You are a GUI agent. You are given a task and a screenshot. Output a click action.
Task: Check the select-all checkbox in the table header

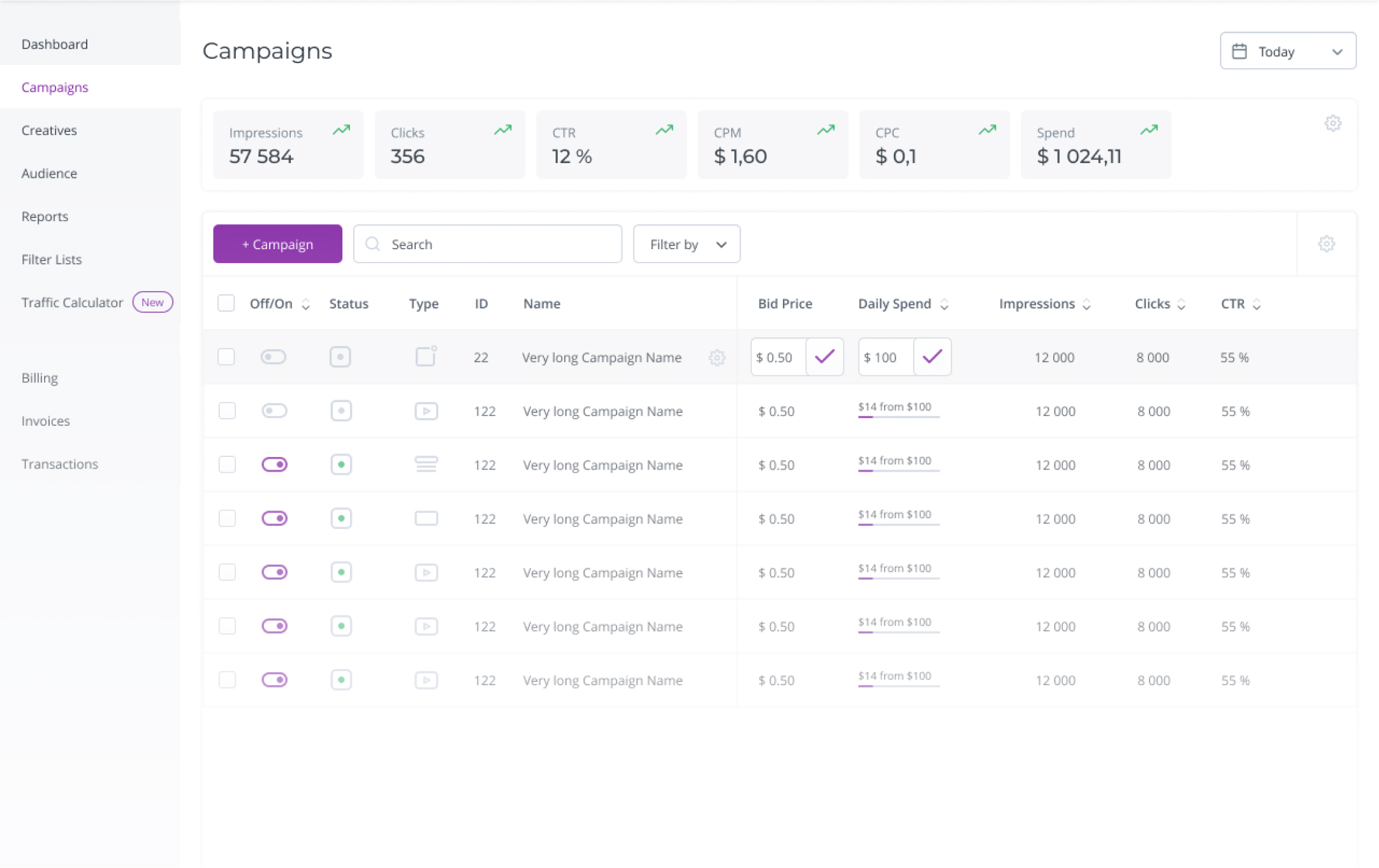pos(226,303)
